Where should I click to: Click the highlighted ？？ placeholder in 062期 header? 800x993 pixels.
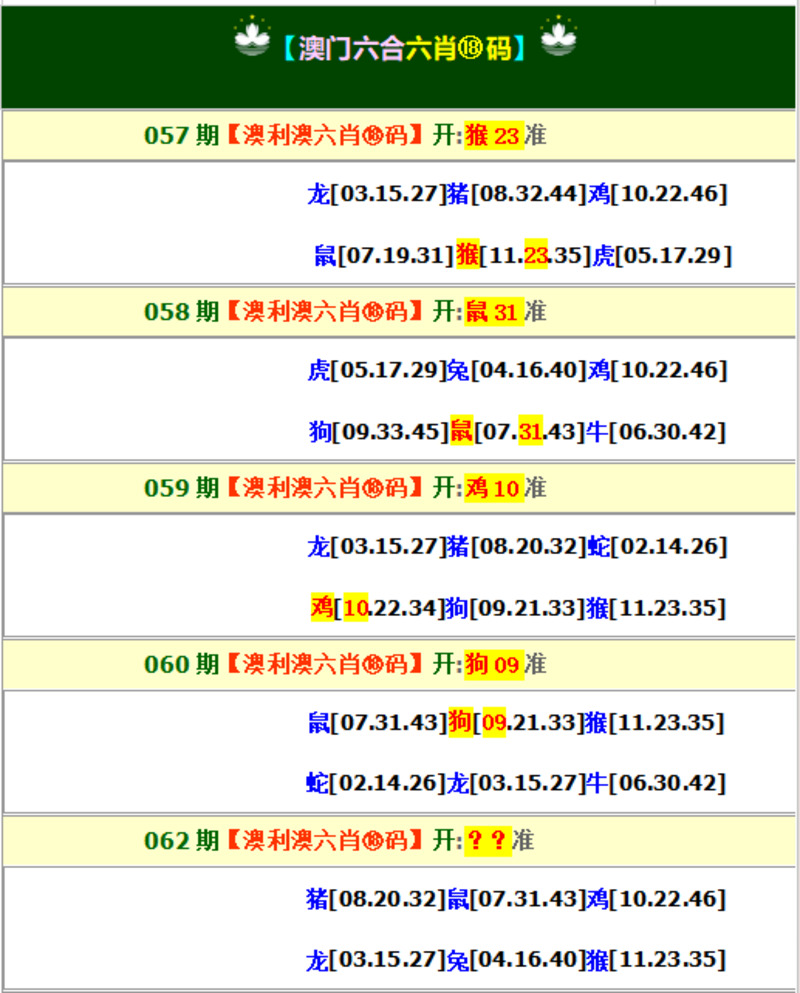[x=488, y=841]
